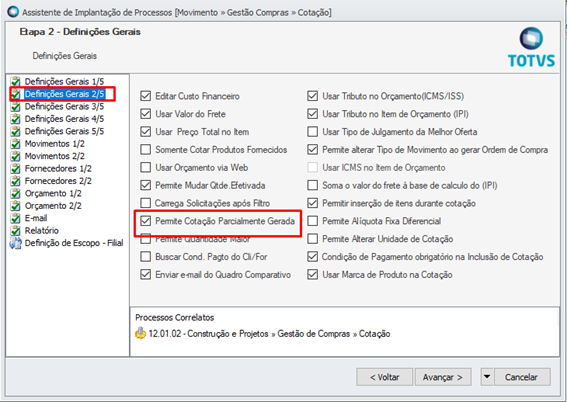This screenshot has height=402, width=567.
Task: Open Definição de Escopo - Filial step
Action: click(x=74, y=243)
